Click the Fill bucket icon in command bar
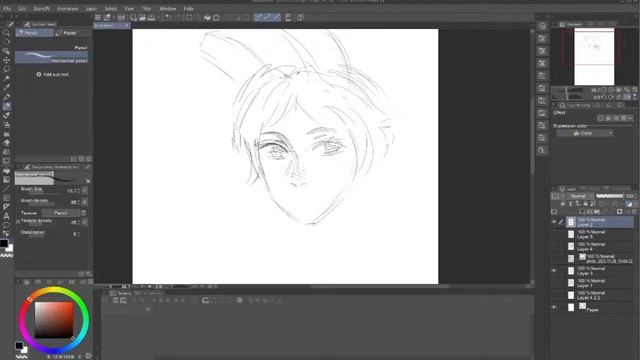Screen dimensions: 640x360 click(x=207, y=18)
